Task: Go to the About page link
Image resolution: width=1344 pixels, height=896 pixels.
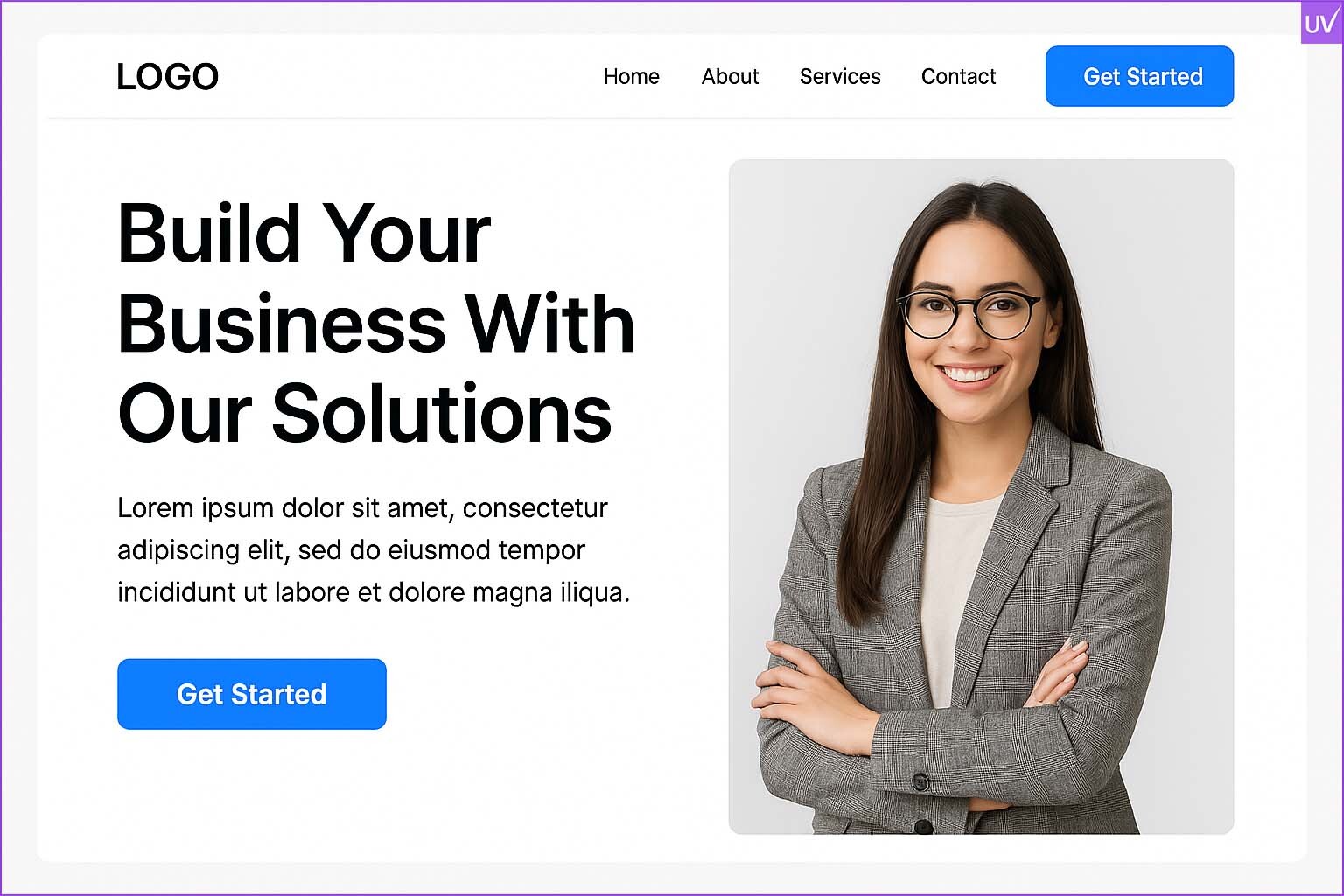Action: pyautogui.click(x=730, y=77)
